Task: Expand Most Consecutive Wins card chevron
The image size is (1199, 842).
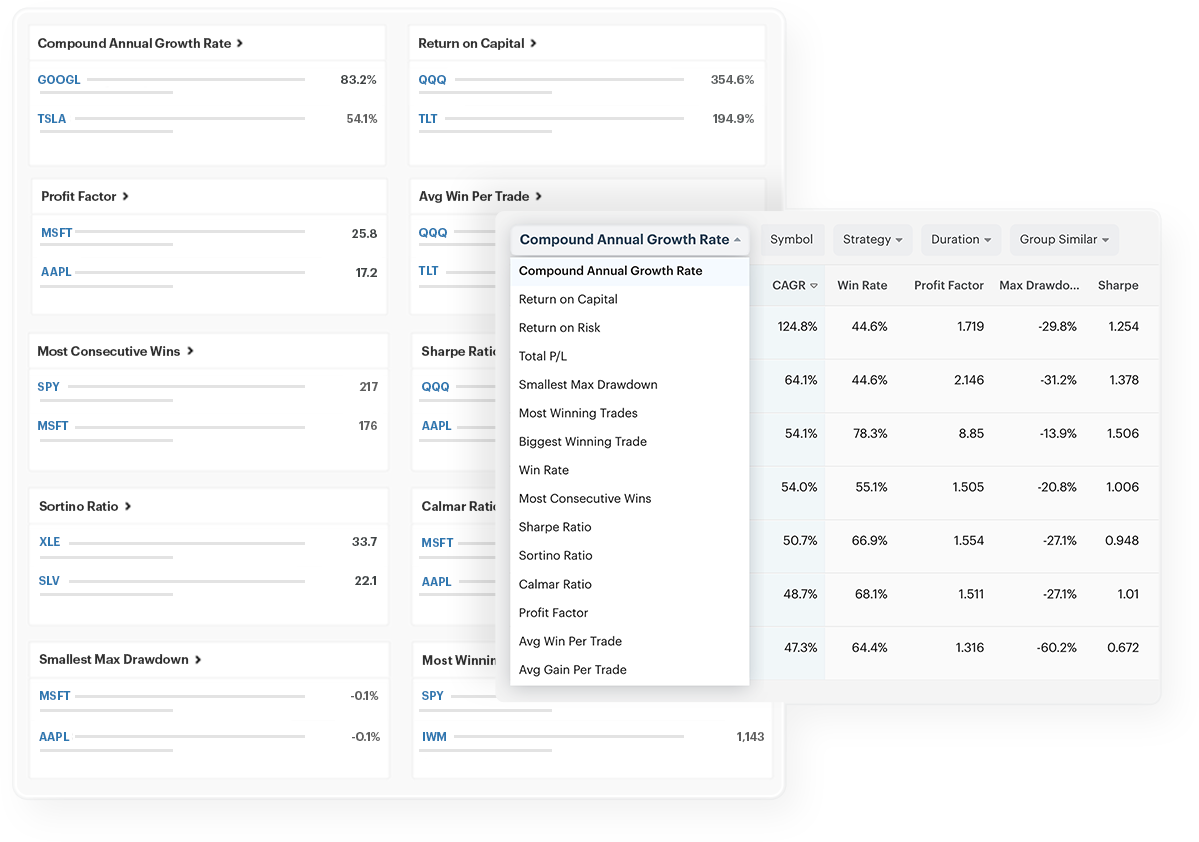Action: [x=190, y=351]
